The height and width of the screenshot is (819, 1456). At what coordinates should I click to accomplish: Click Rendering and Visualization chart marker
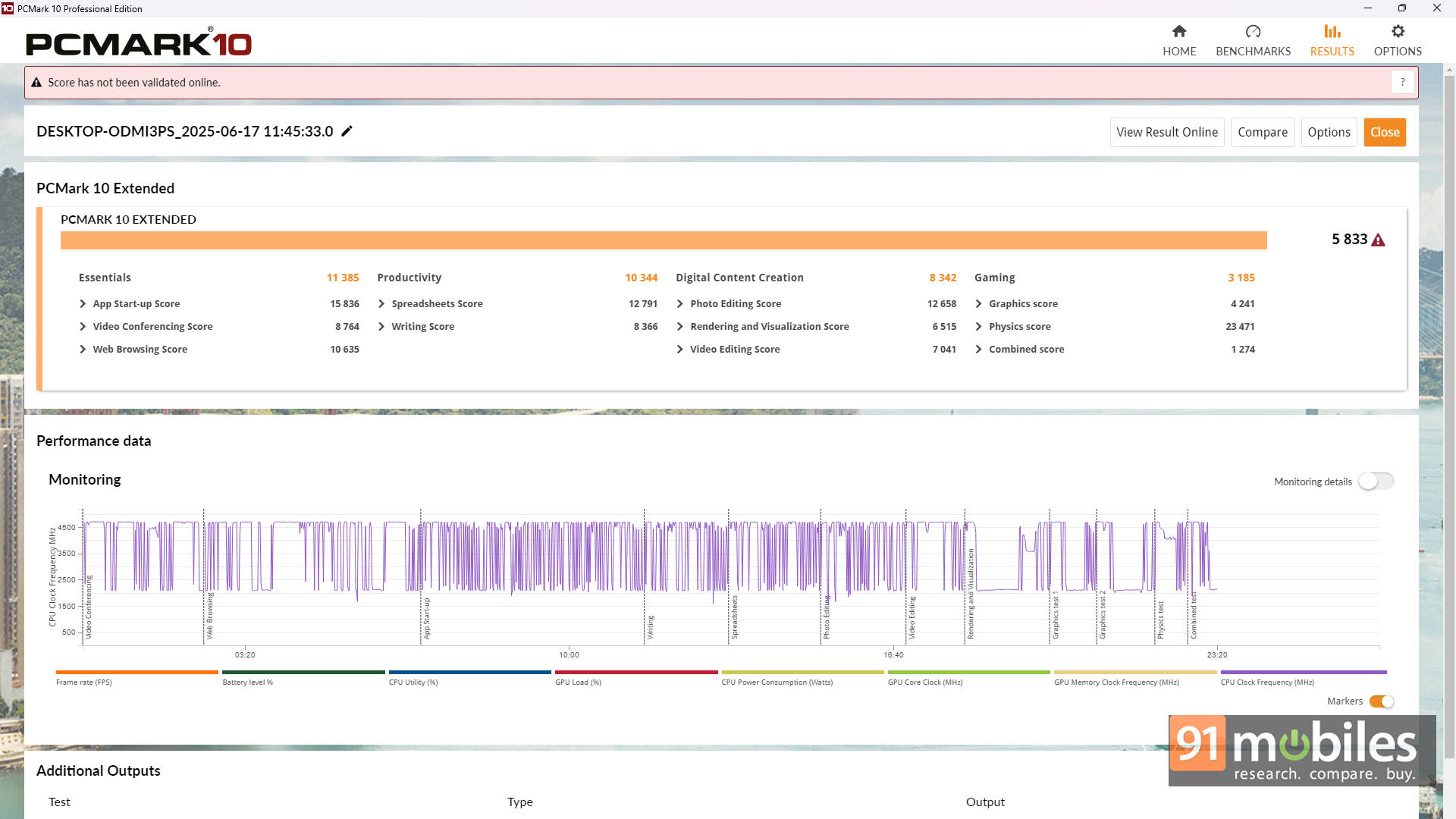click(970, 595)
